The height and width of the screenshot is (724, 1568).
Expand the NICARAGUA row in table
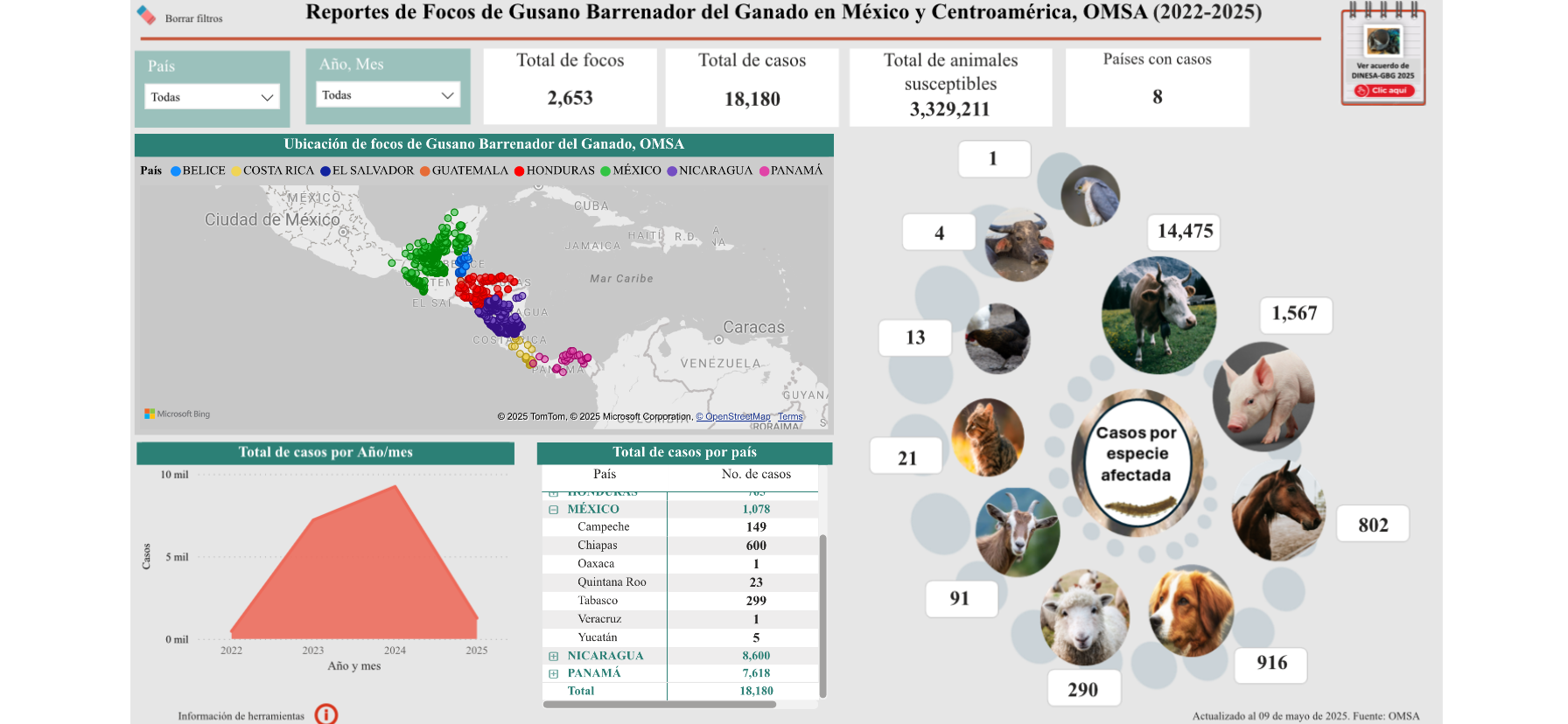[x=553, y=656]
